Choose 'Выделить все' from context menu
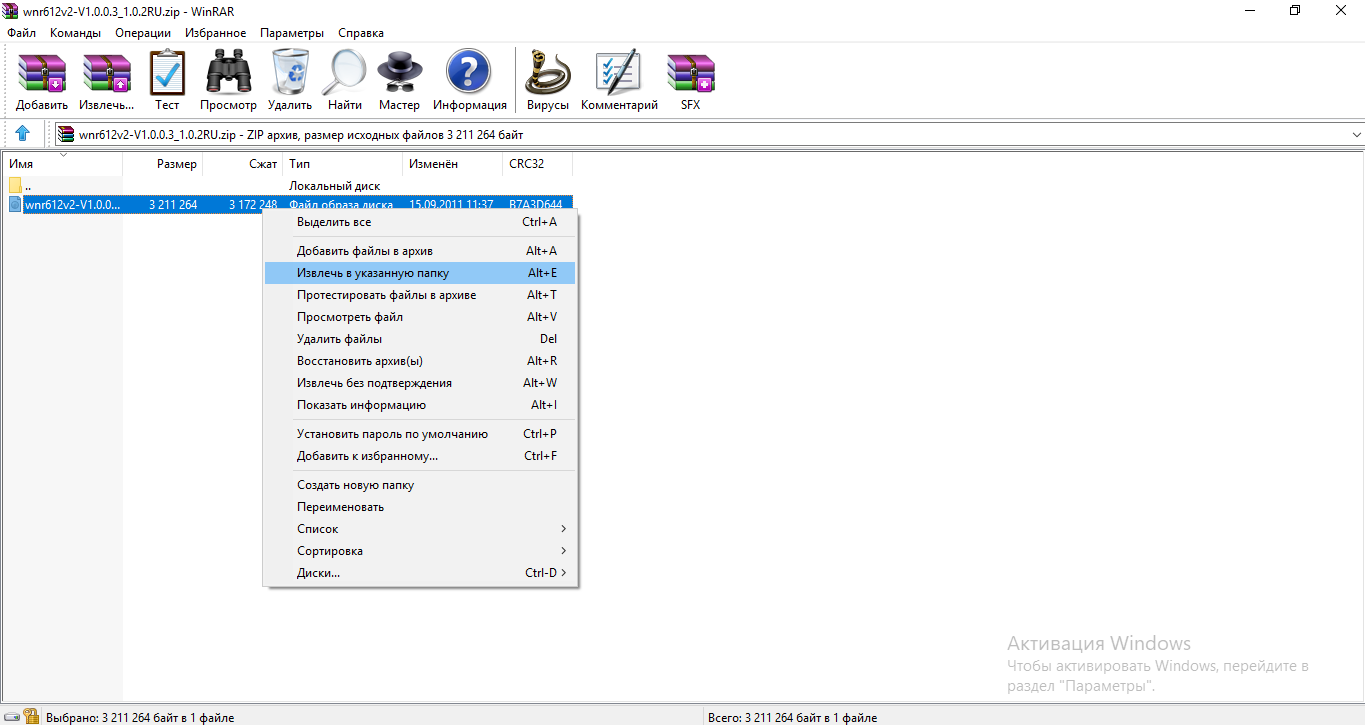 click(420, 222)
